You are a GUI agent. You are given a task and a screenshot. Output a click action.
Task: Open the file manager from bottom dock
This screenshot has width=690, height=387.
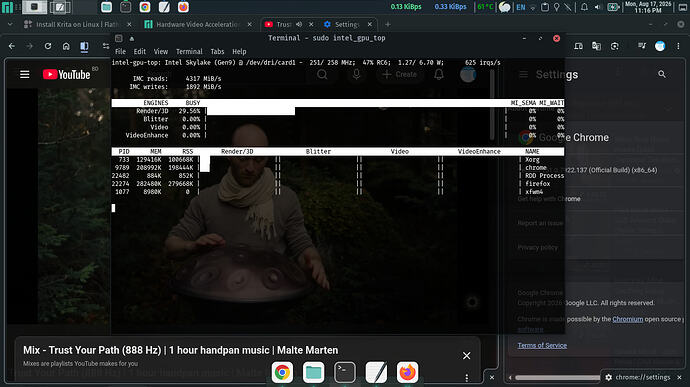coord(313,372)
